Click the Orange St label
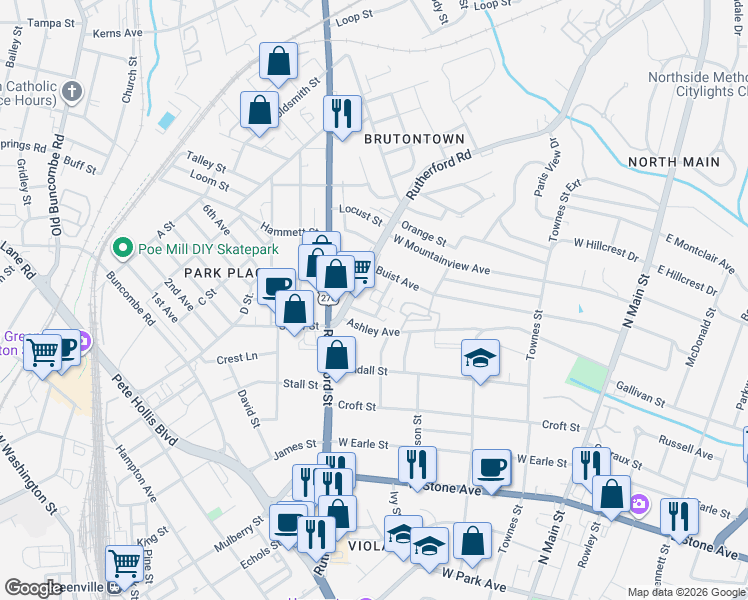The width and height of the screenshot is (748, 600). [x=423, y=234]
